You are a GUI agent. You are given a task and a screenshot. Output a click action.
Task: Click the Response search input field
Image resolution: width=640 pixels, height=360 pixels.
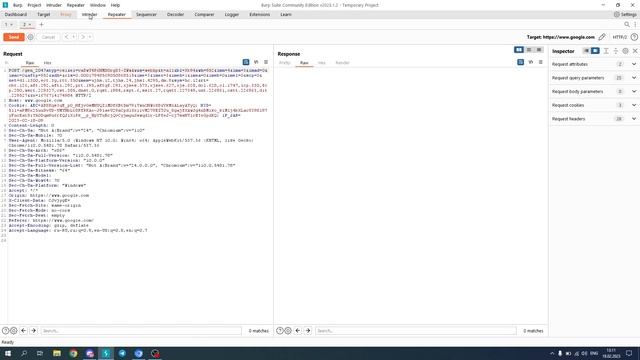click(x=416, y=331)
